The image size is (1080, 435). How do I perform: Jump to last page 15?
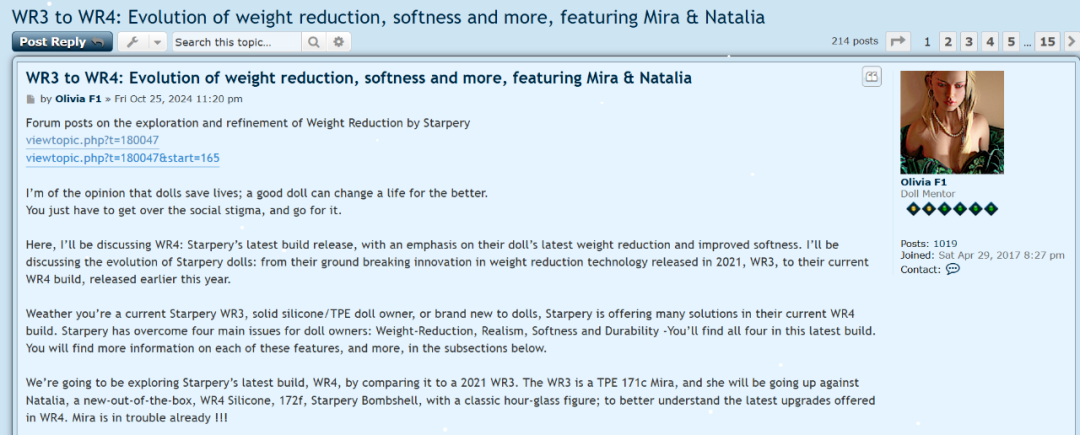(1047, 42)
